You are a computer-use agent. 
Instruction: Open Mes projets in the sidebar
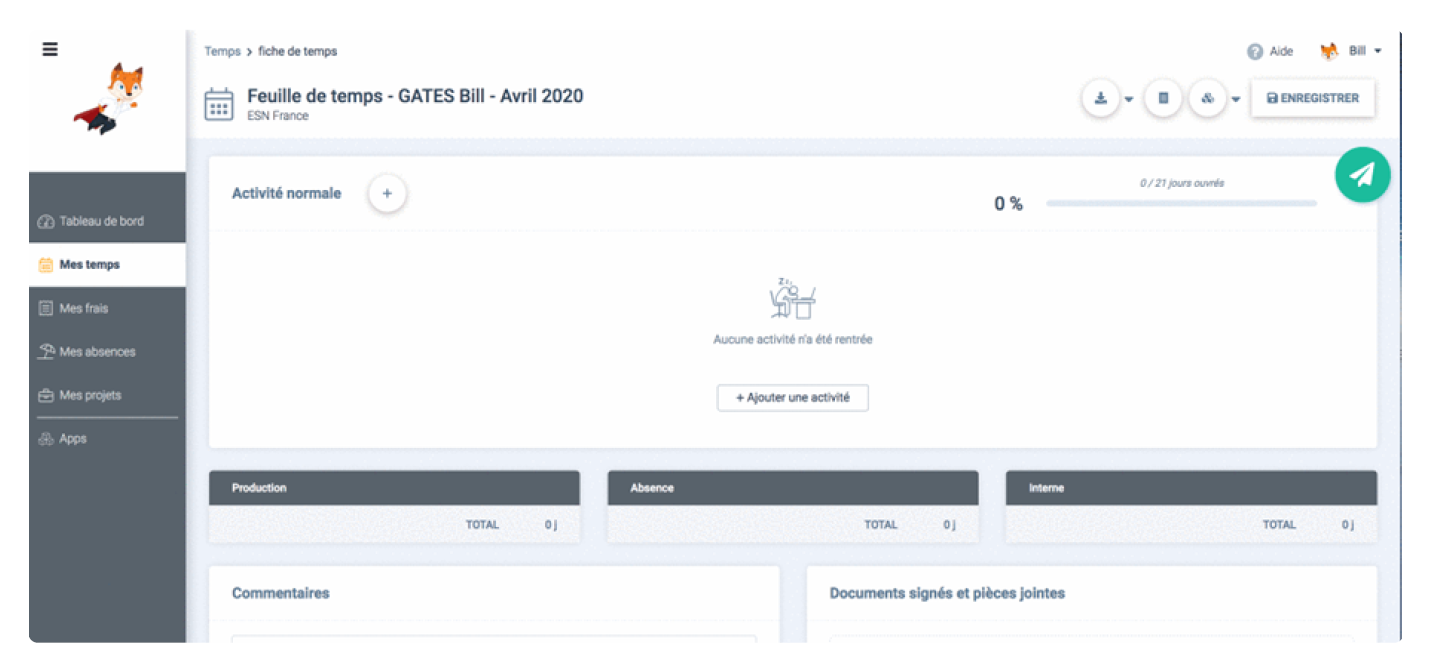coord(90,395)
